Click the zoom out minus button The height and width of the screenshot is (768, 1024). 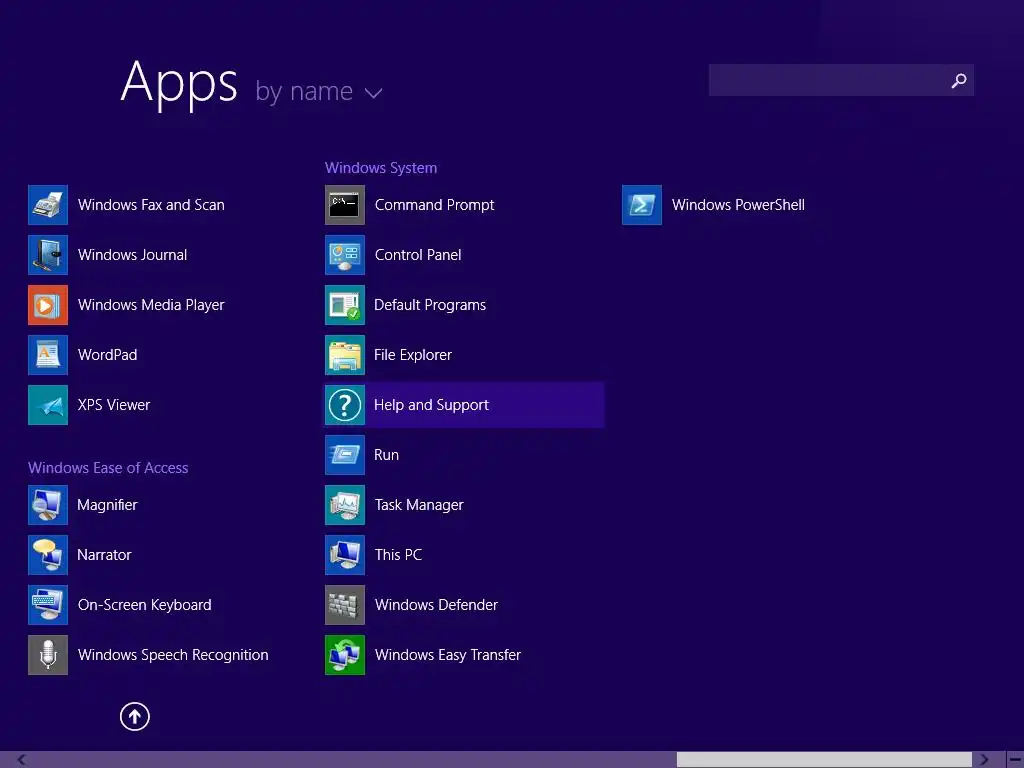coord(1016,760)
